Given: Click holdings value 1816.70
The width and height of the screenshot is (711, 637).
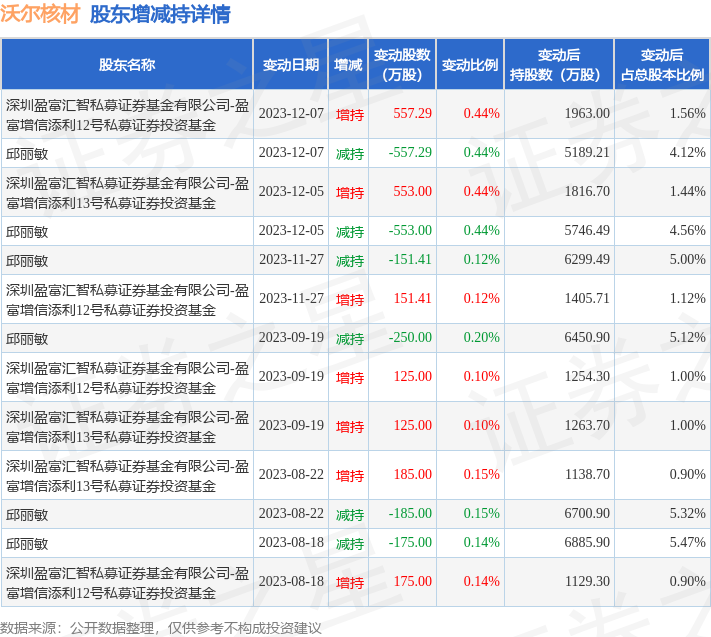Looking at the screenshot, I should (x=587, y=191).
